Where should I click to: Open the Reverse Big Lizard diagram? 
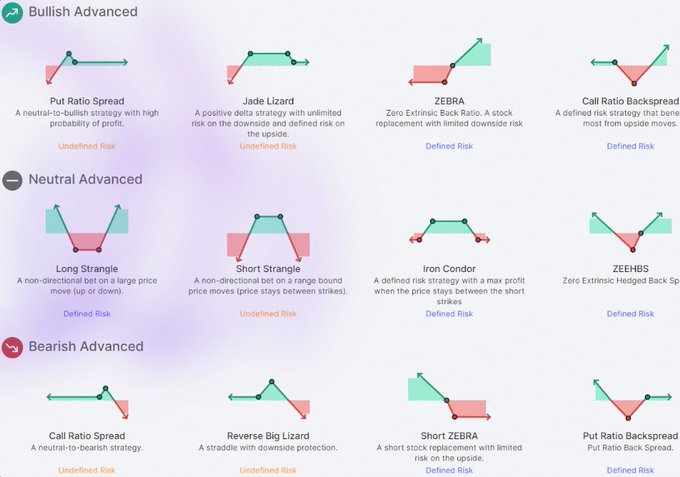(268, 398)
